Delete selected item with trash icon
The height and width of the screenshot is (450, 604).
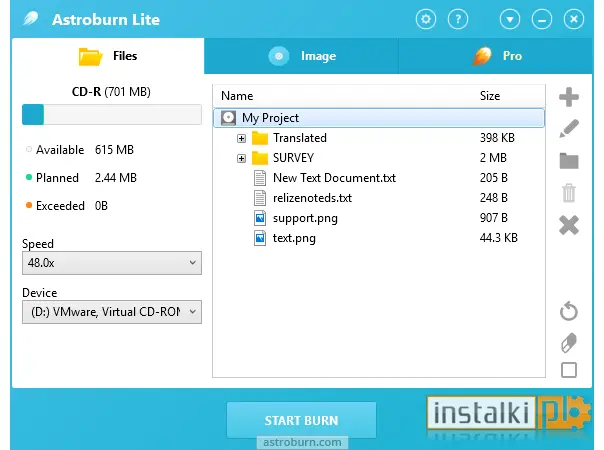pos(569,193)
